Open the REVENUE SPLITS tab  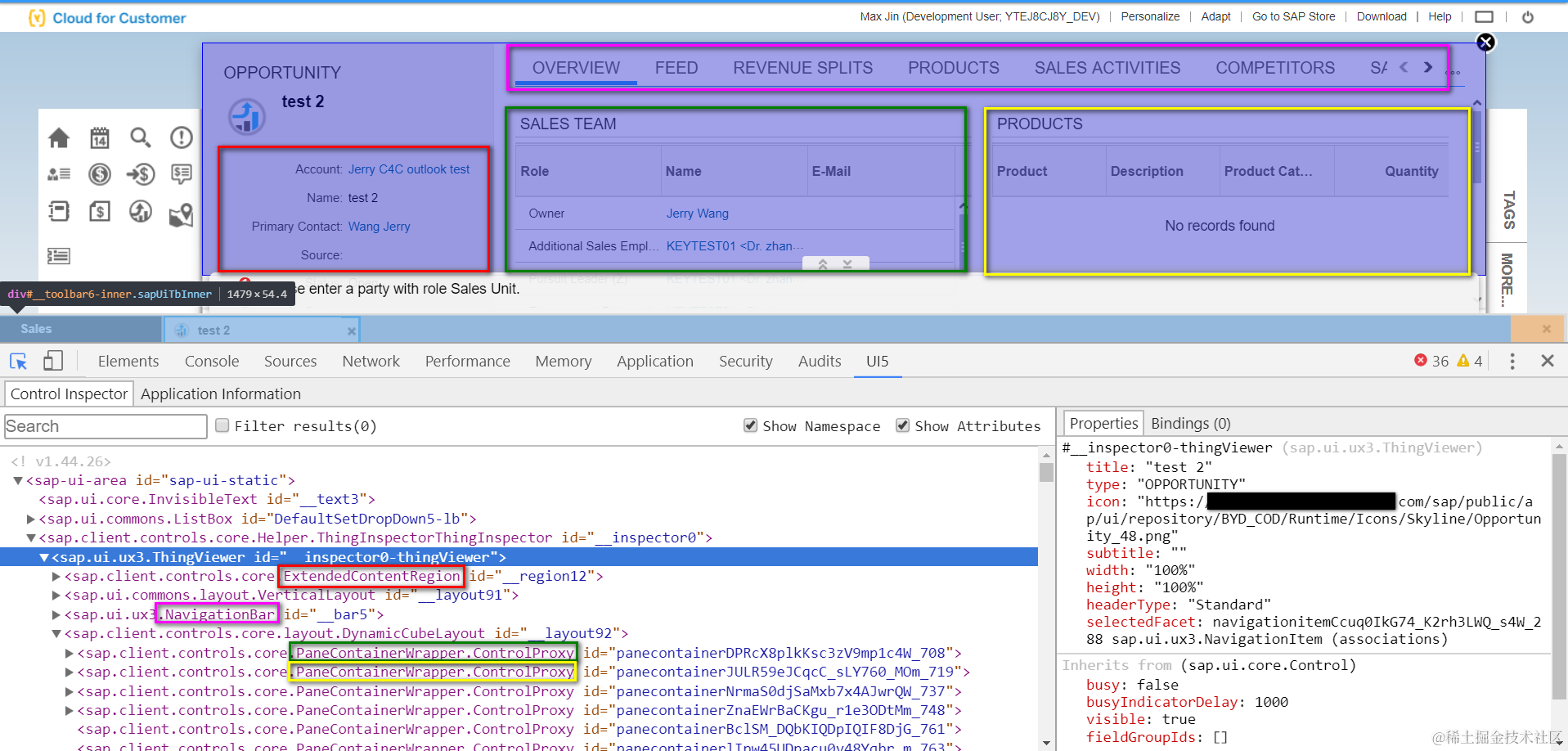point(802,68)
